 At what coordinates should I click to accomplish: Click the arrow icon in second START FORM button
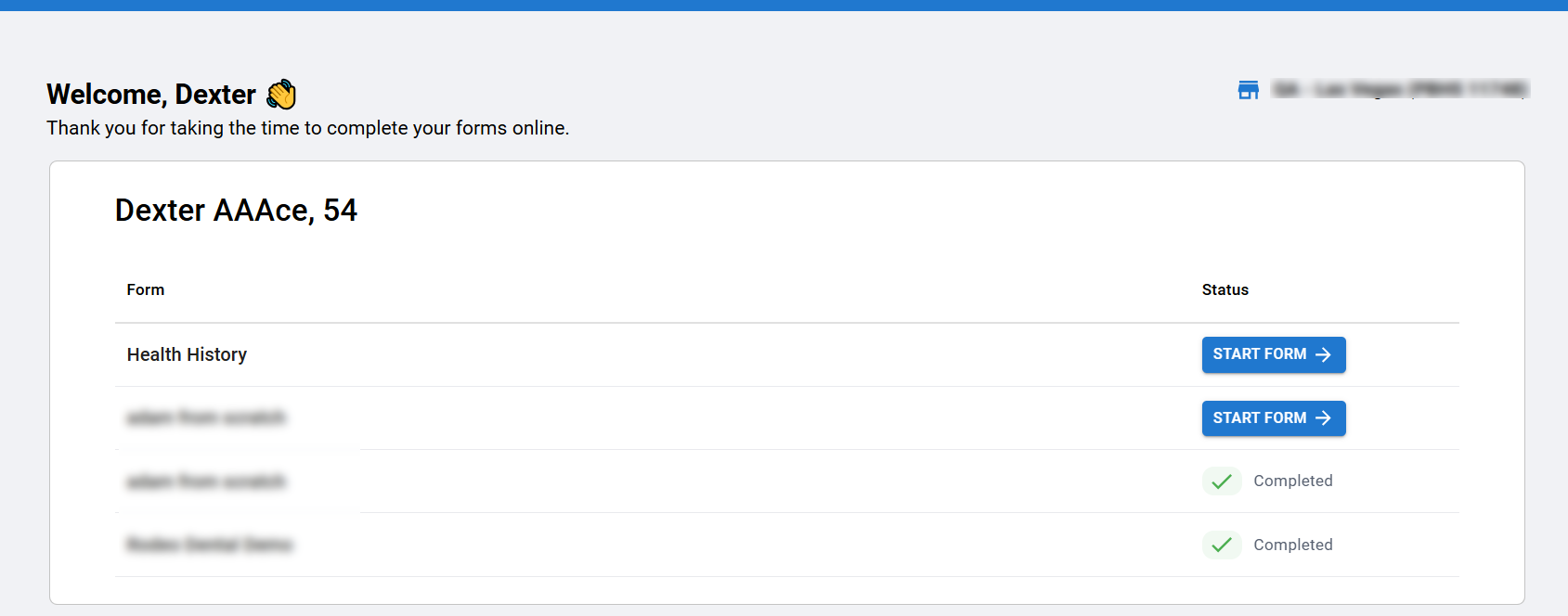point(1324,418)
